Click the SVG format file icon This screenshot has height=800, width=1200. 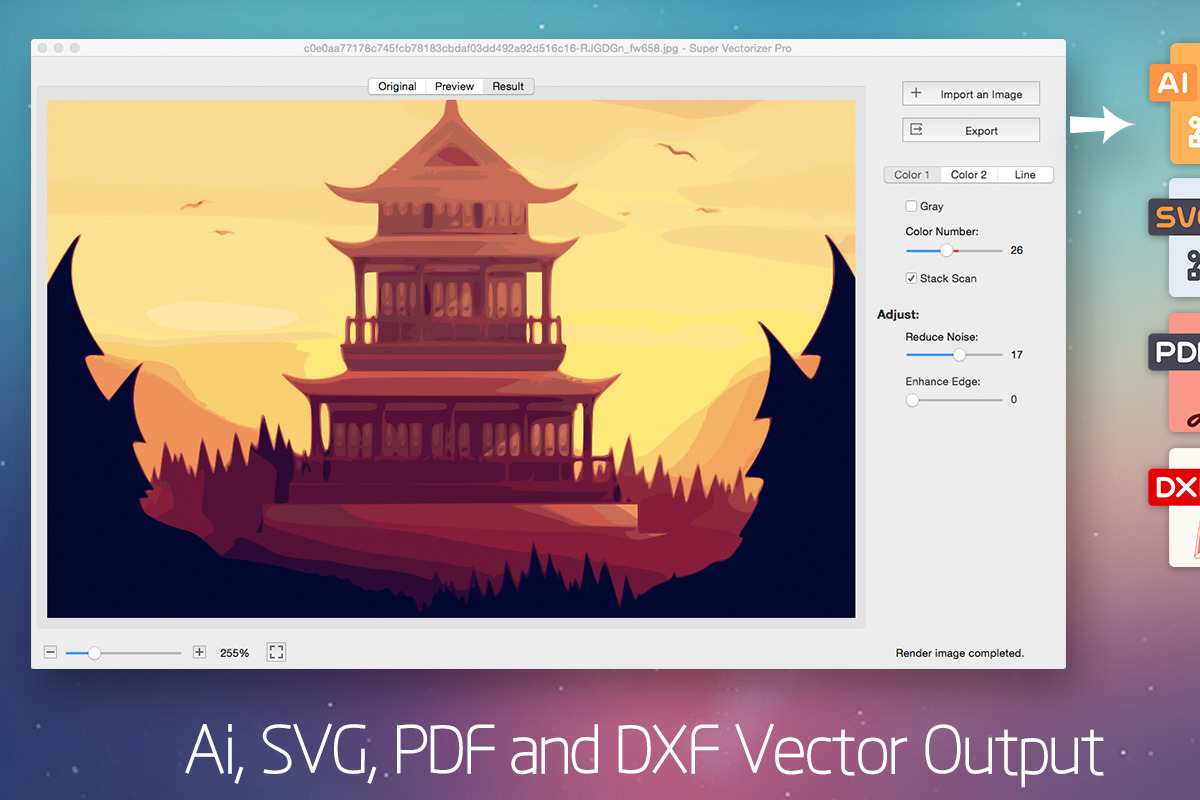point(1175,238)
